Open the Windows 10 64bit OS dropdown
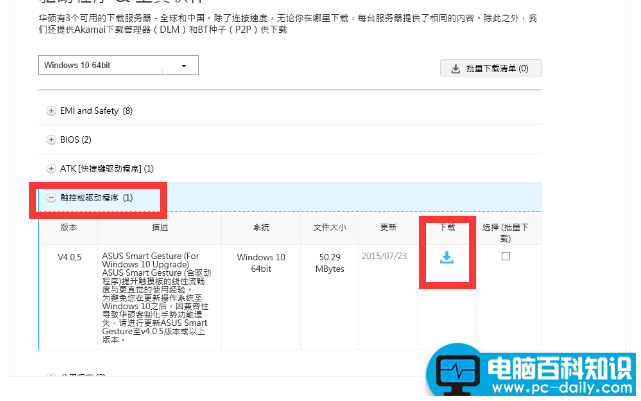Image resolution: width=641 pixels, height=401 pixels. pos(118,65)
